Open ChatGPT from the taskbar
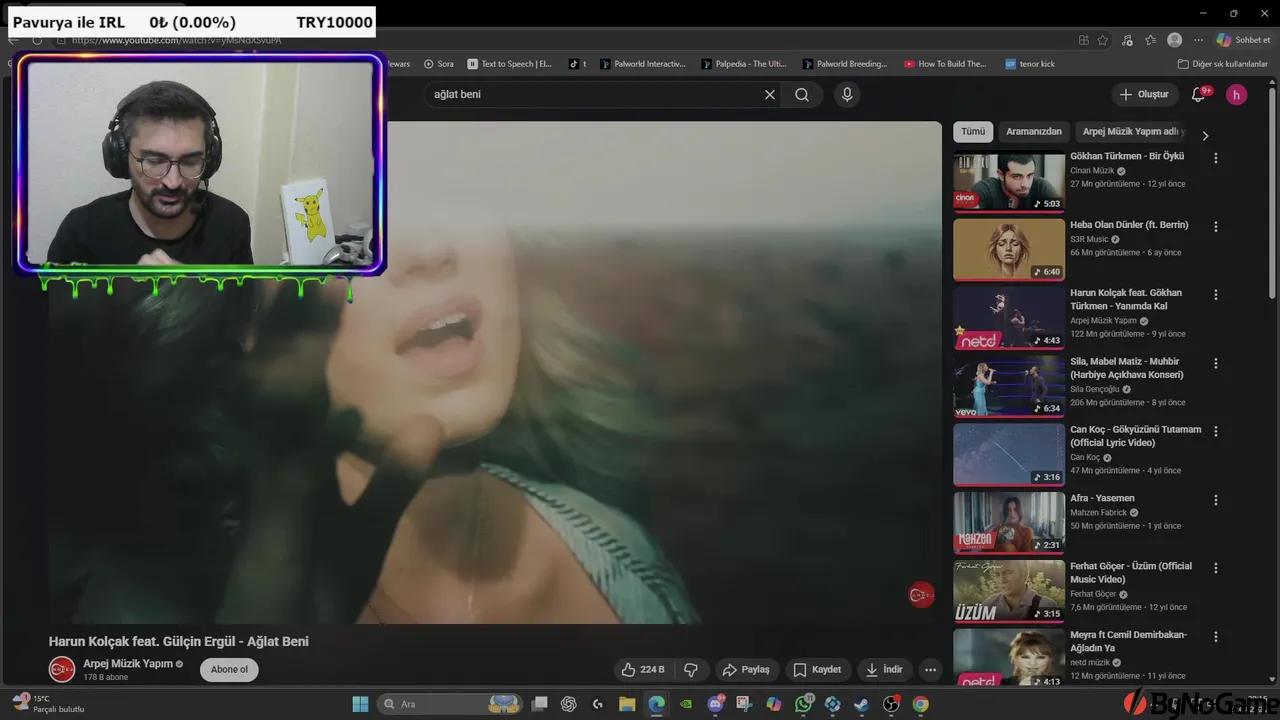The height and width of the screenshot is (720, 1280). point(569,704)
